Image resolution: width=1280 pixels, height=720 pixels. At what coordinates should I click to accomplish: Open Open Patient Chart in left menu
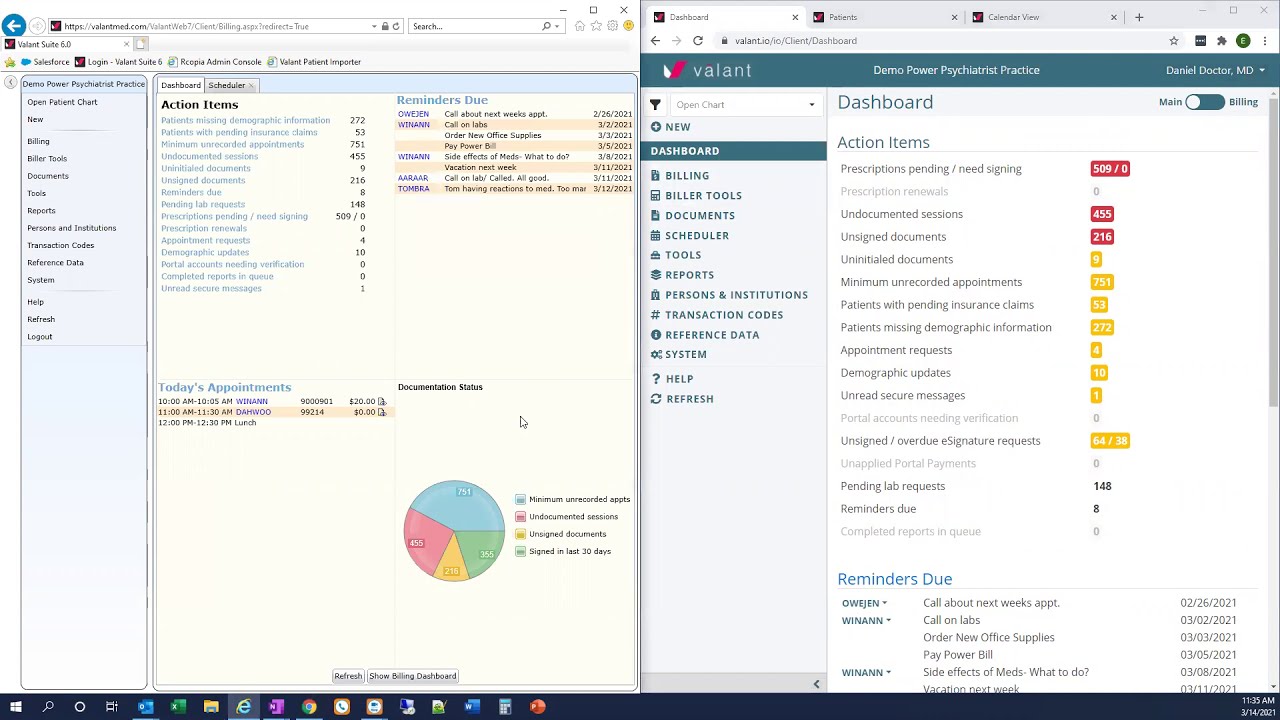[62, 102]
